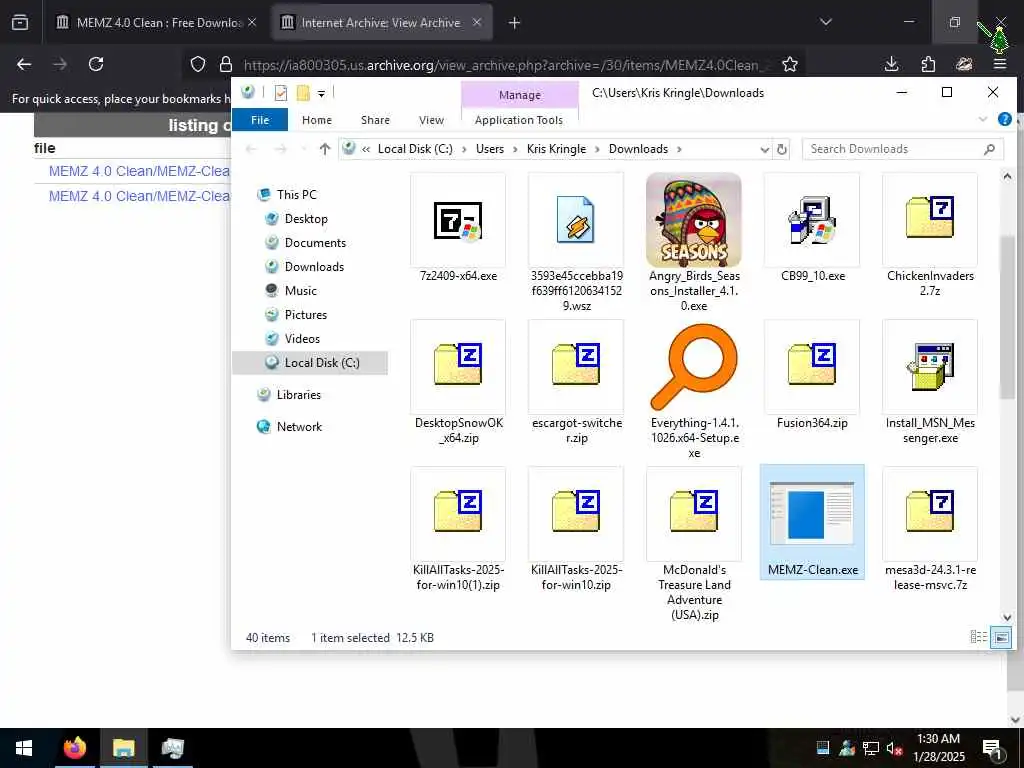
Task: Select Documents in navigation pane
Action: pyautogui.click(x=315, y=243)
